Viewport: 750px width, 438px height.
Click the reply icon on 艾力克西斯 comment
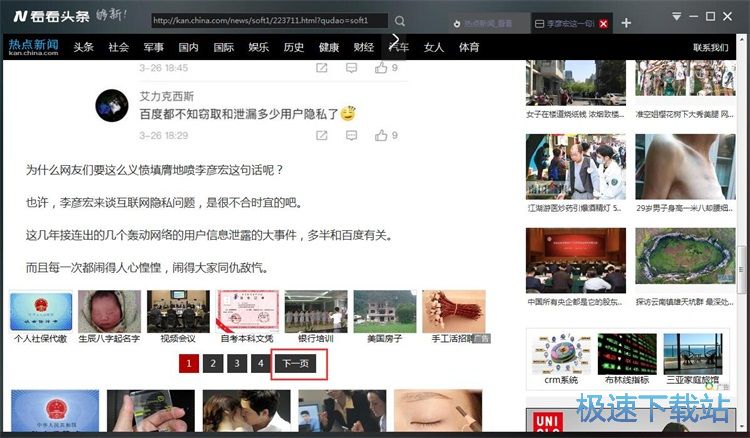(352, 136)
